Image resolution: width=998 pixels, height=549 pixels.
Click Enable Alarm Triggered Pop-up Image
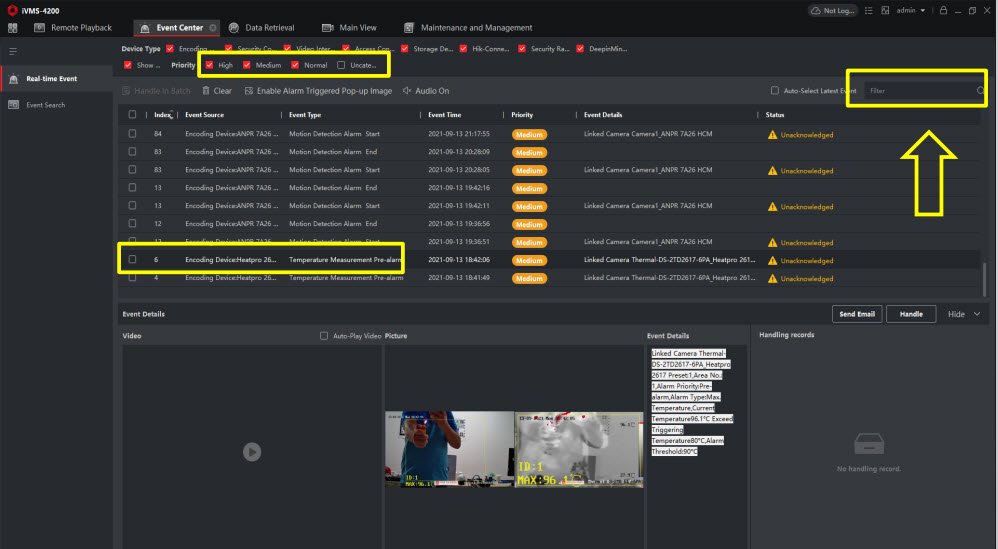coord(317,91)
